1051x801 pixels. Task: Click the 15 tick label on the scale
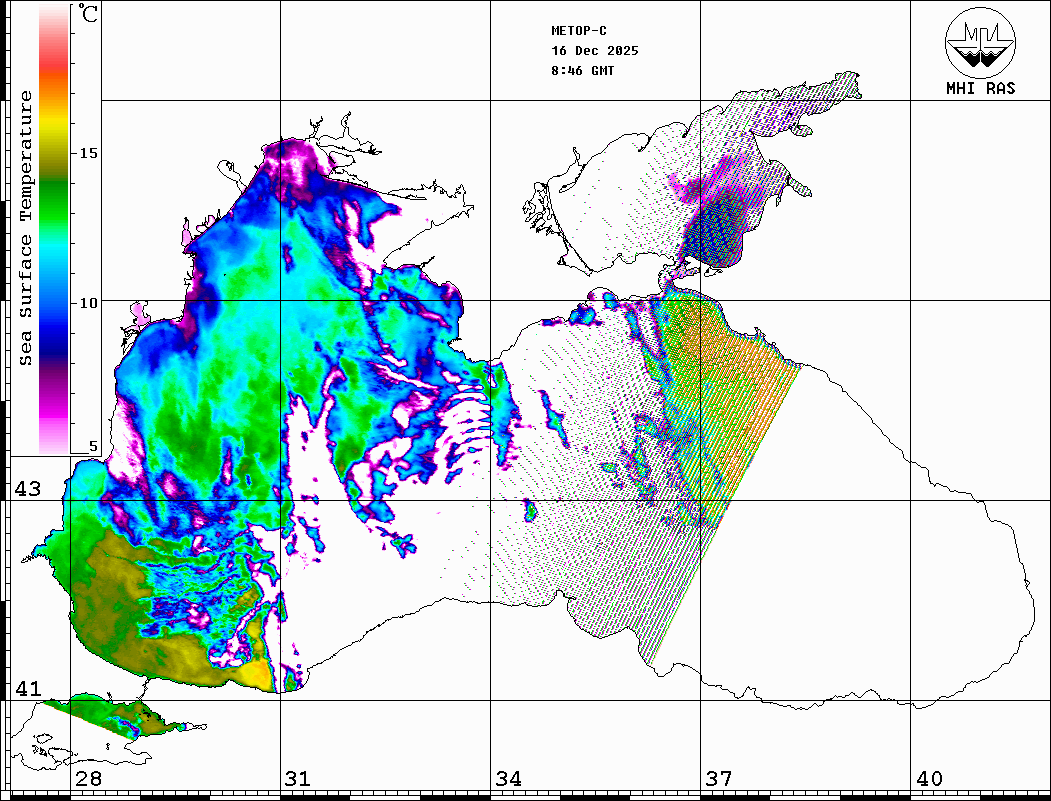click(x=88, y=153)
